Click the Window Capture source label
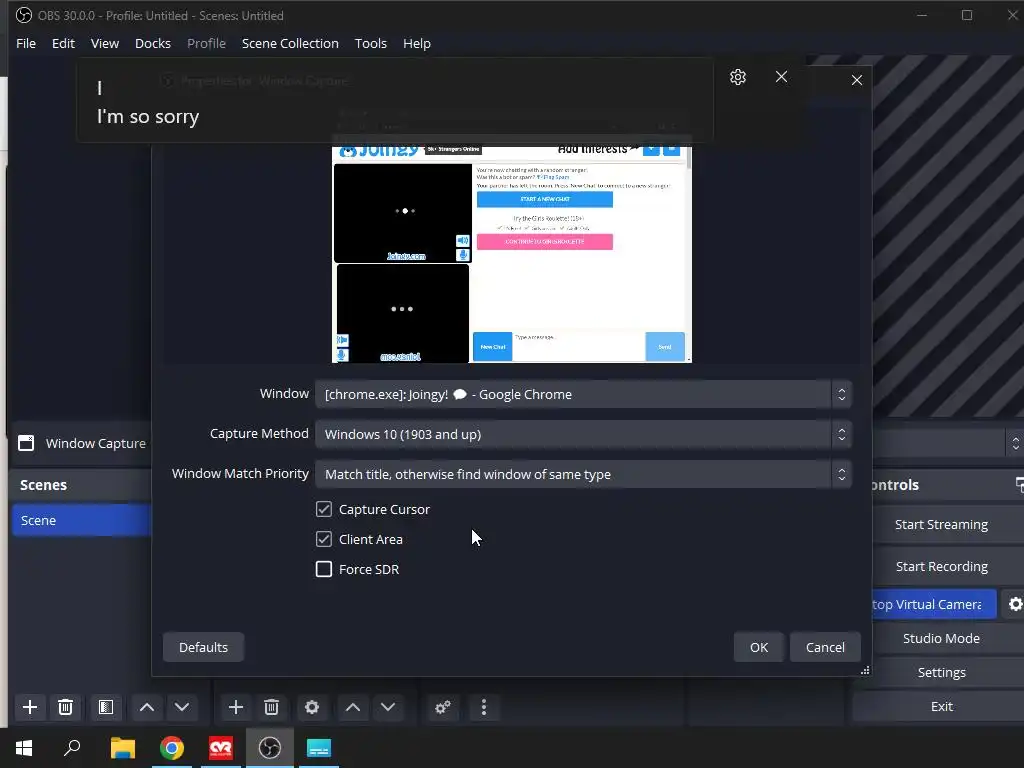Screen dimensions: 1024x768 [x=96, y=443]
